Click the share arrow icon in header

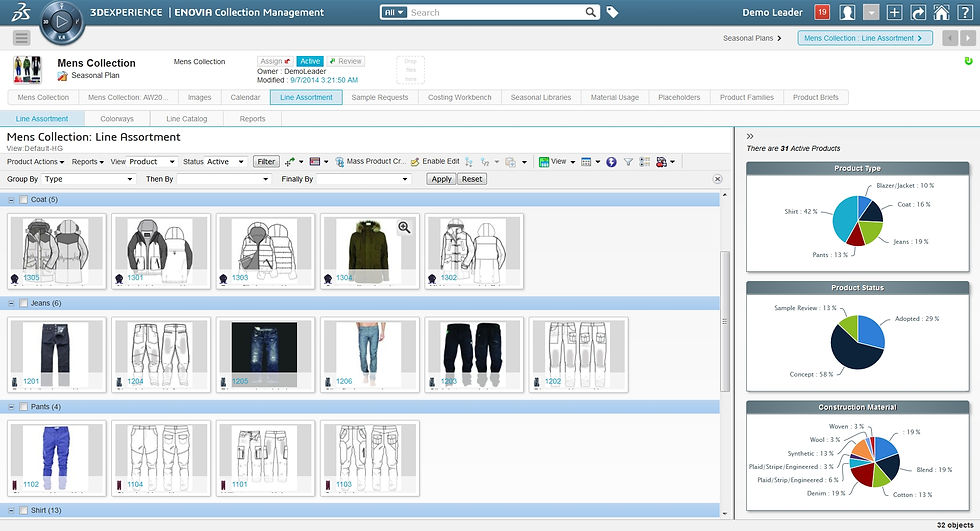918,12
